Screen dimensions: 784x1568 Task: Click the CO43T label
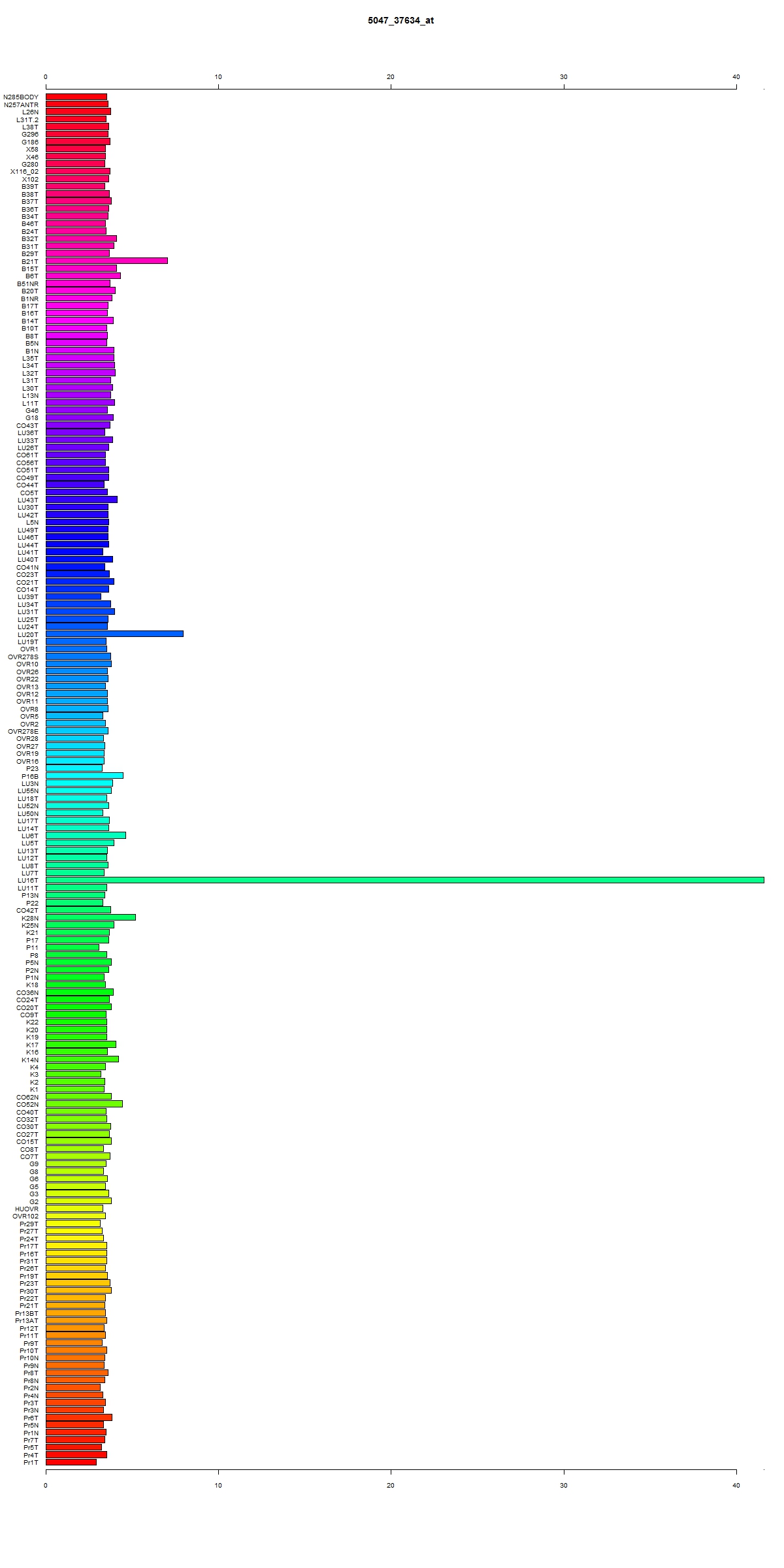point(27,425)
